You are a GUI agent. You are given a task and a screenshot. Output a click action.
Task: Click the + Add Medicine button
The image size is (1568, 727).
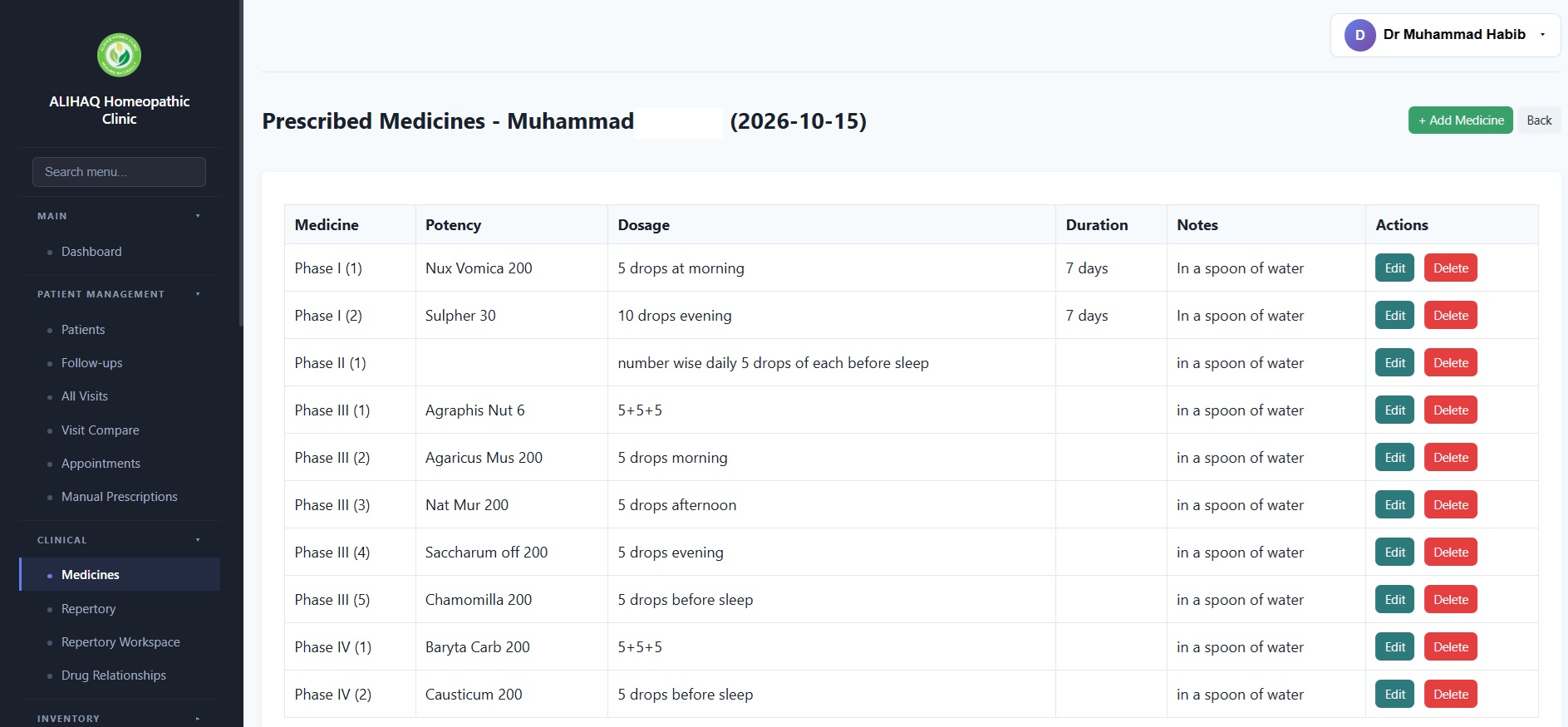(1460, 120)
